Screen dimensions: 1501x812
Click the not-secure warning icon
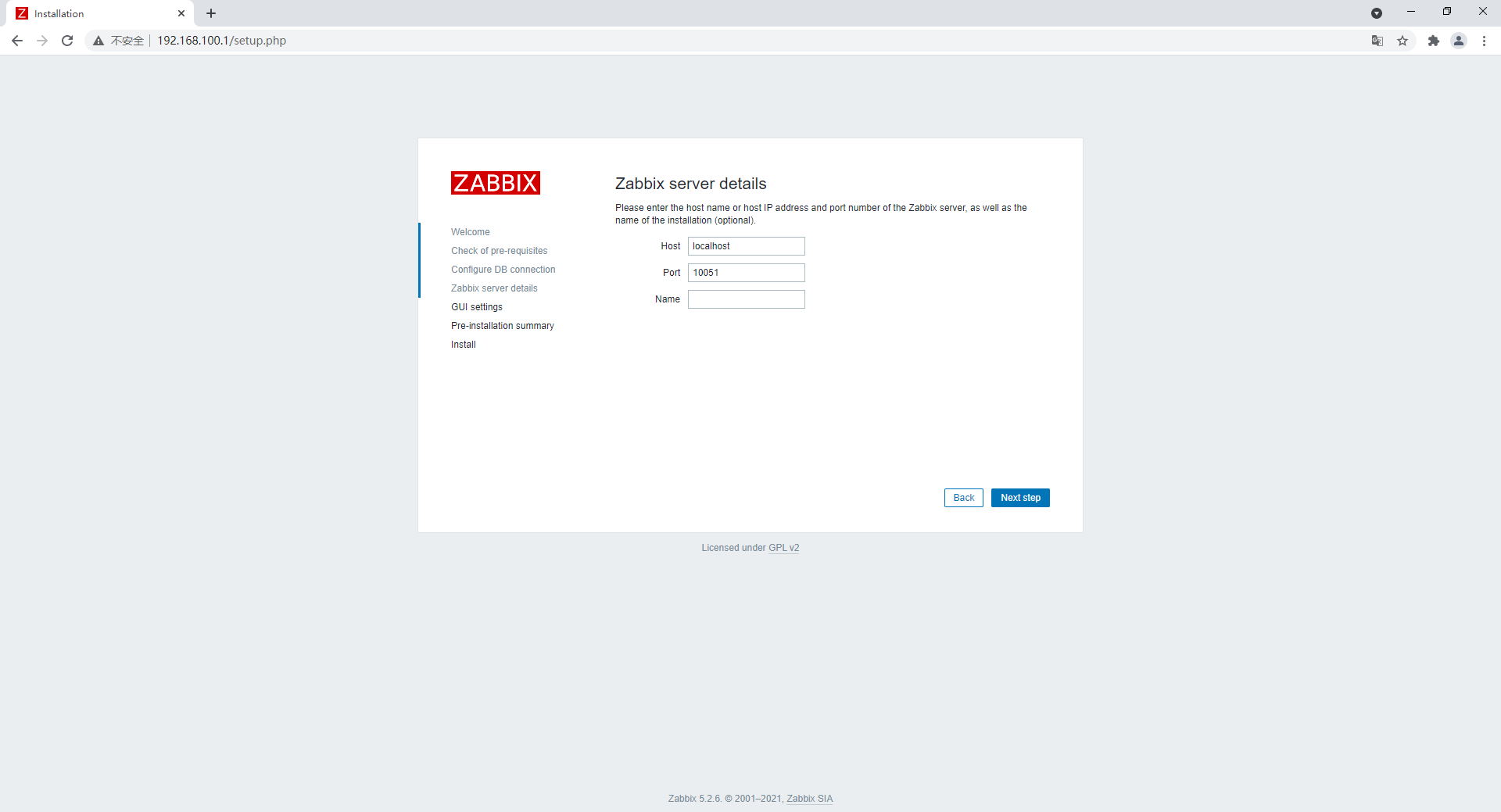pos(99,41)
